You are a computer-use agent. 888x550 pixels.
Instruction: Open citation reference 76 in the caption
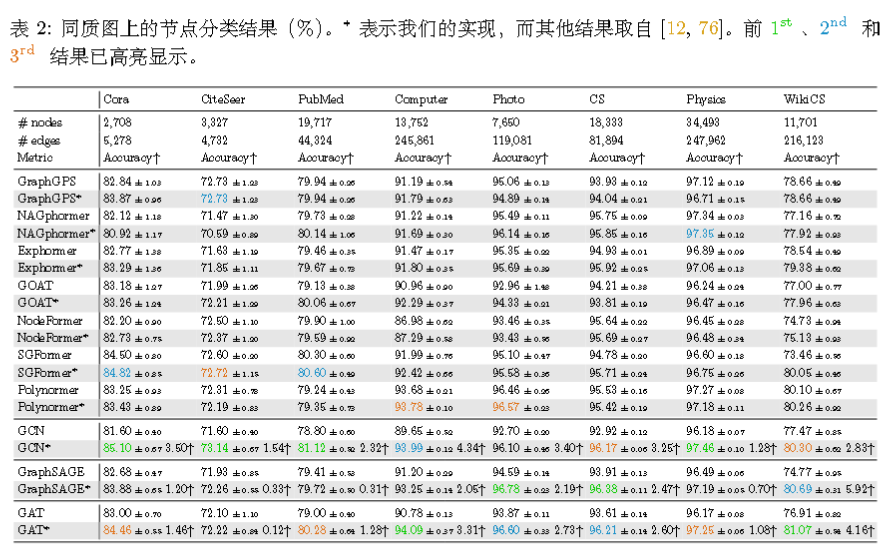(x=707, y=30)
